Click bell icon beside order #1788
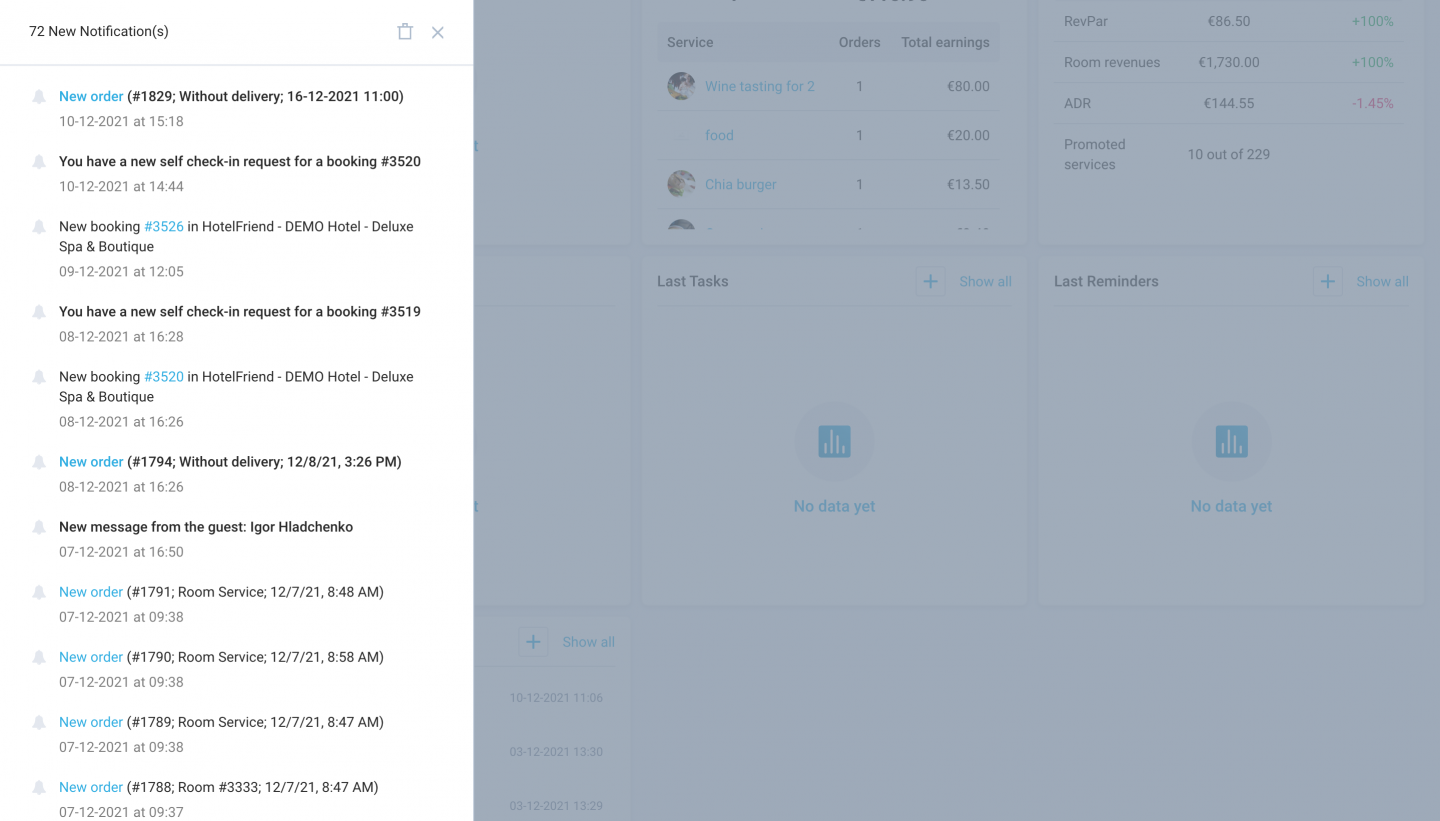This screenshot has height=821, width=1440. pos(39,787)
